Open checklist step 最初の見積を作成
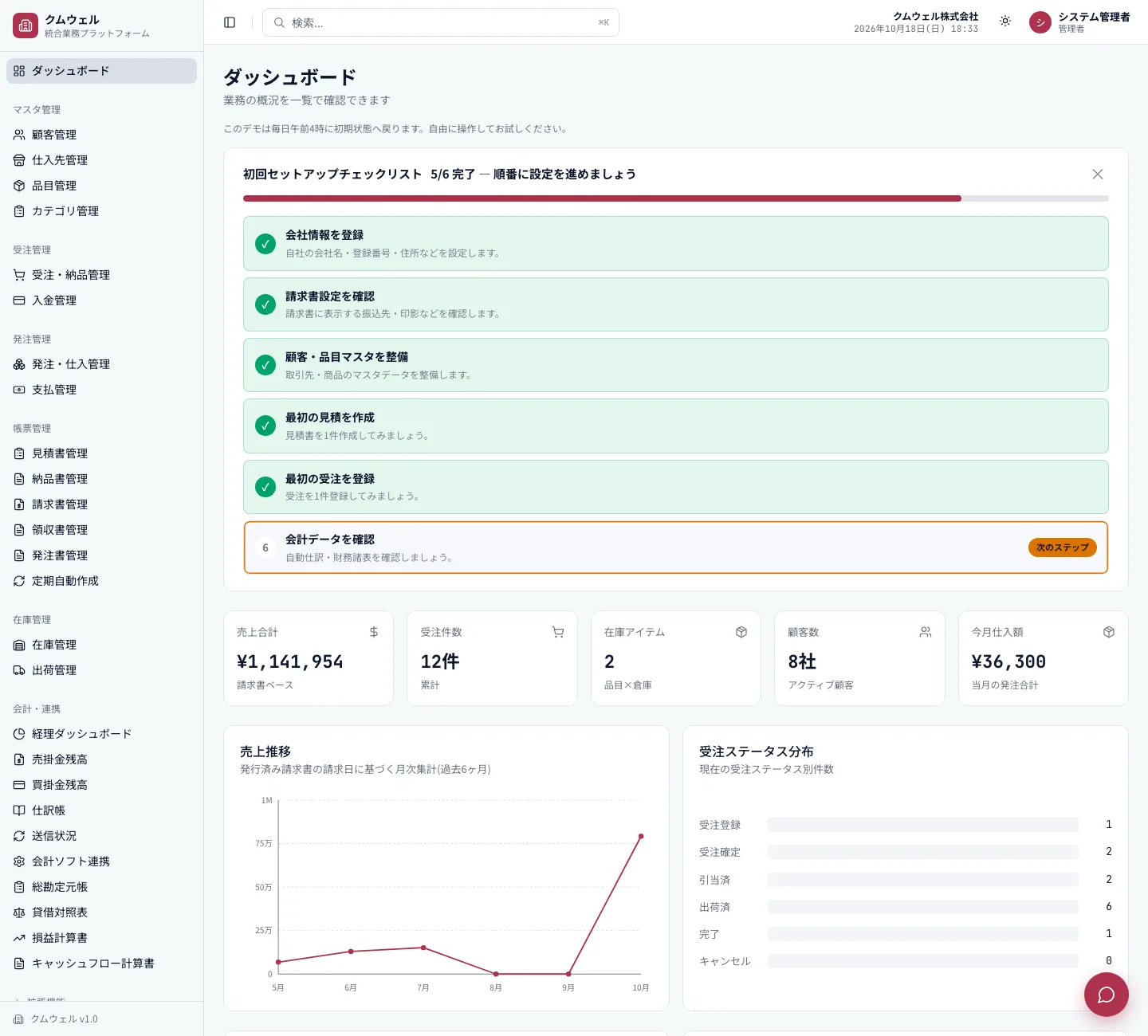Viewport: 1148px width, 1036px height. [676, 426]
